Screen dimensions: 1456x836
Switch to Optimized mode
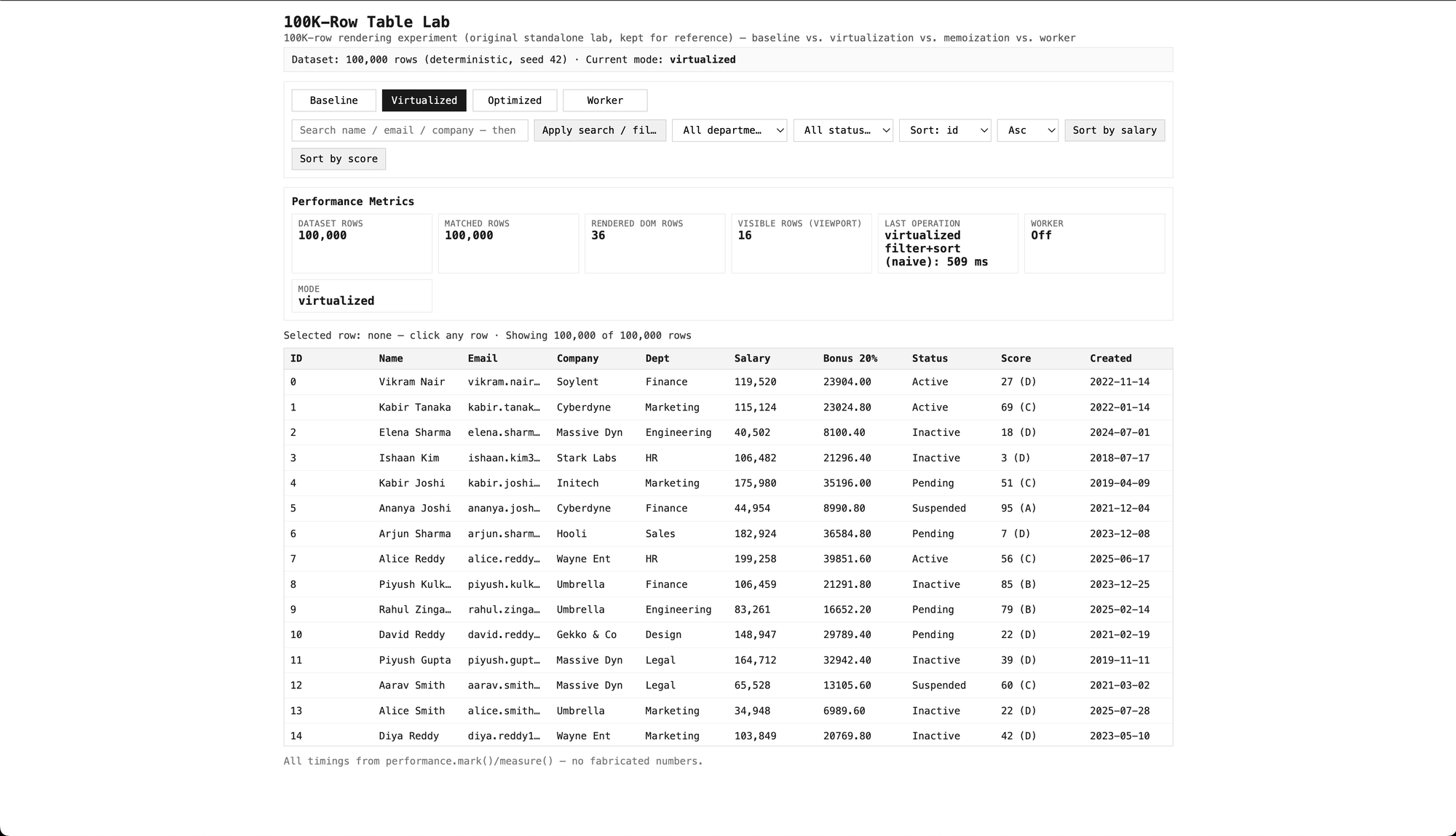click(x=515, y=100)
